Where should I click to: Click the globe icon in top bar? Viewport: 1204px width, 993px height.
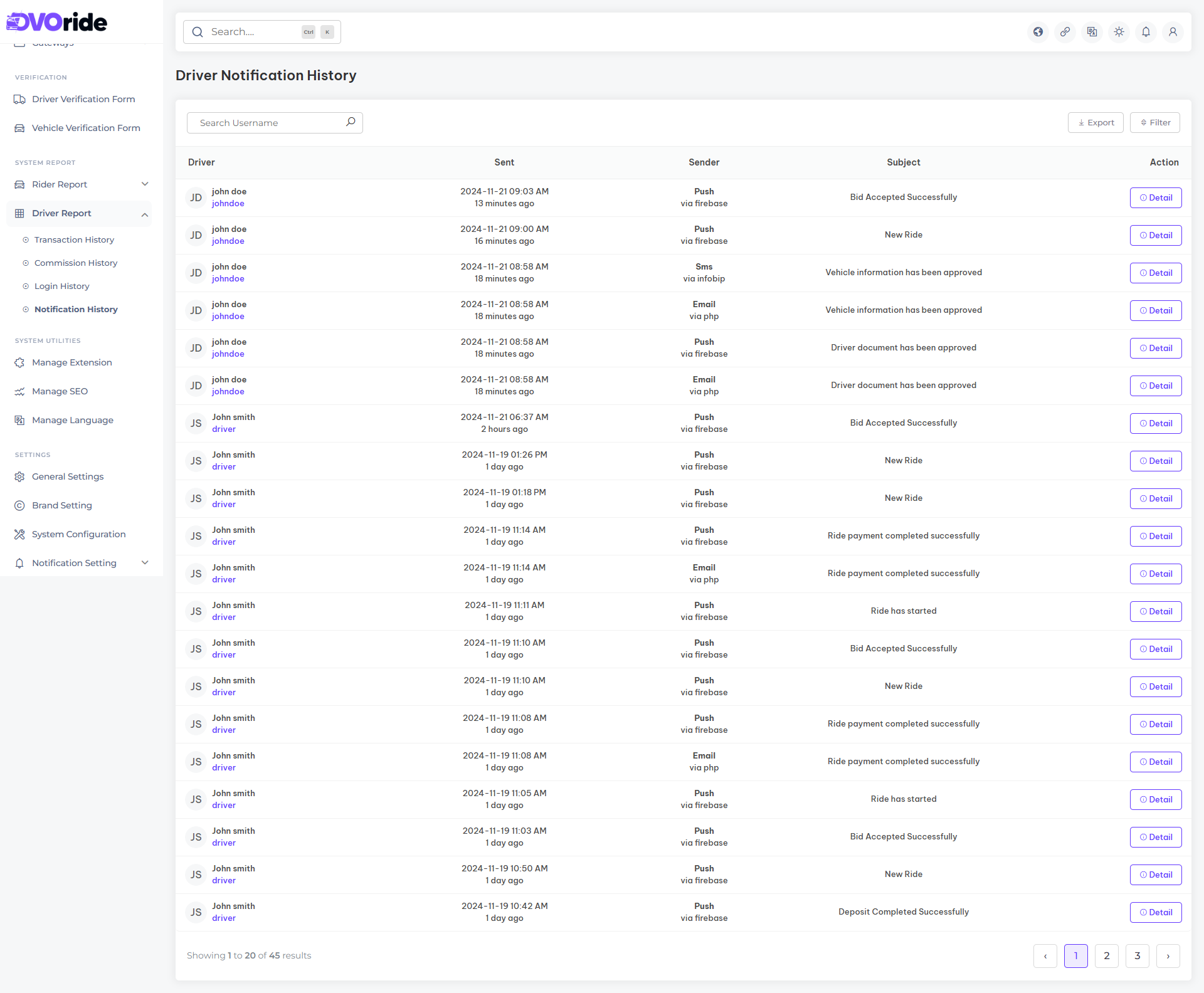click(1038, 32)
